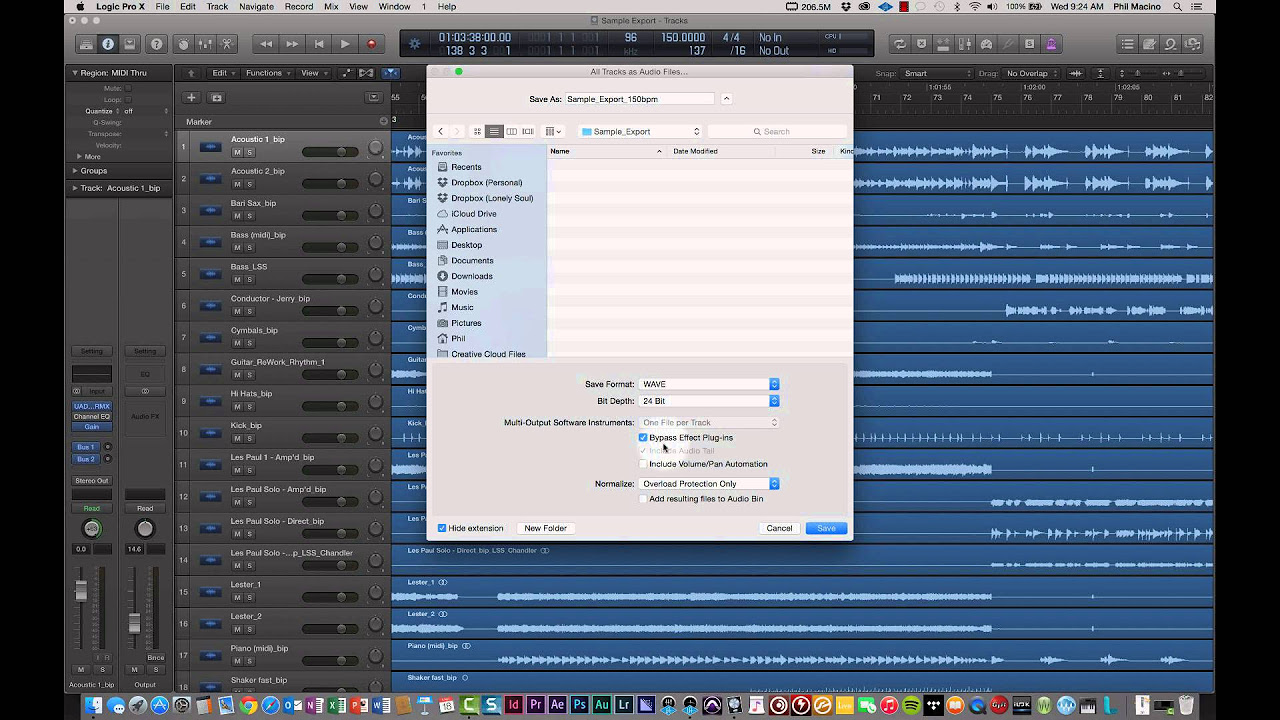Screen dimensions: 1280x720
Task: Adjust the Bass_LSS track volume slider
Action: pyautogui.click(x=331, y=279)
